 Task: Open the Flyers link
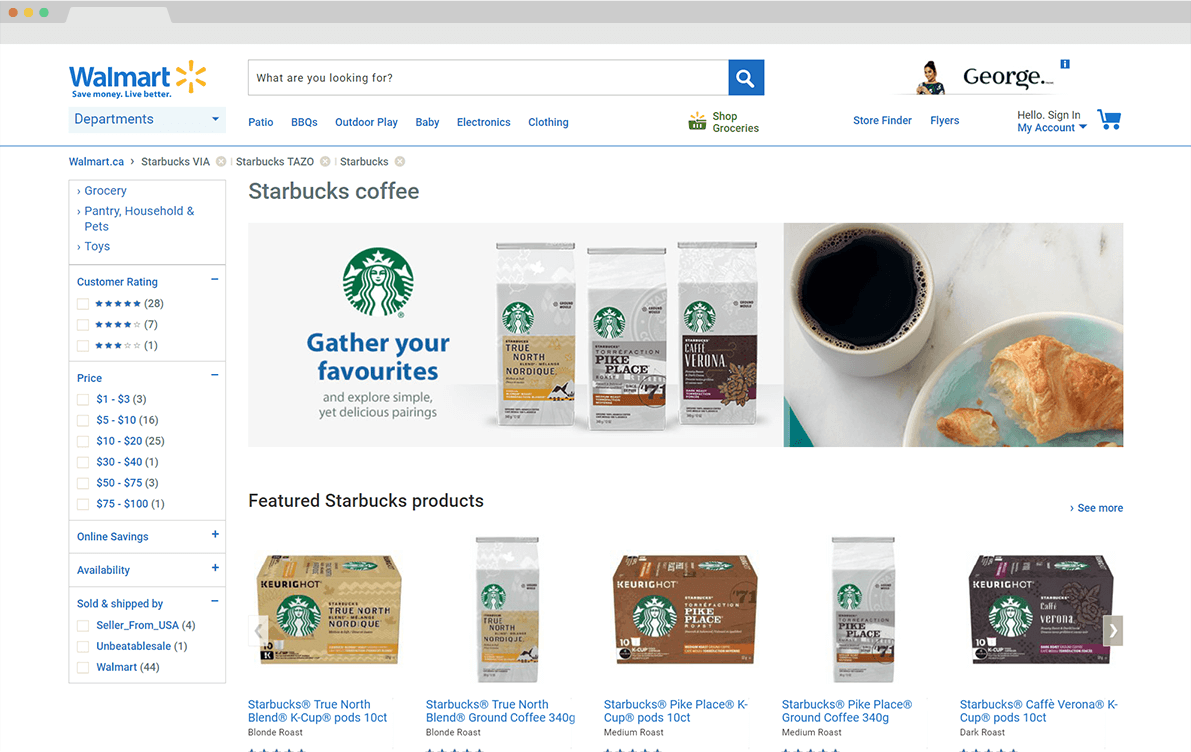[x=944, y=121]
